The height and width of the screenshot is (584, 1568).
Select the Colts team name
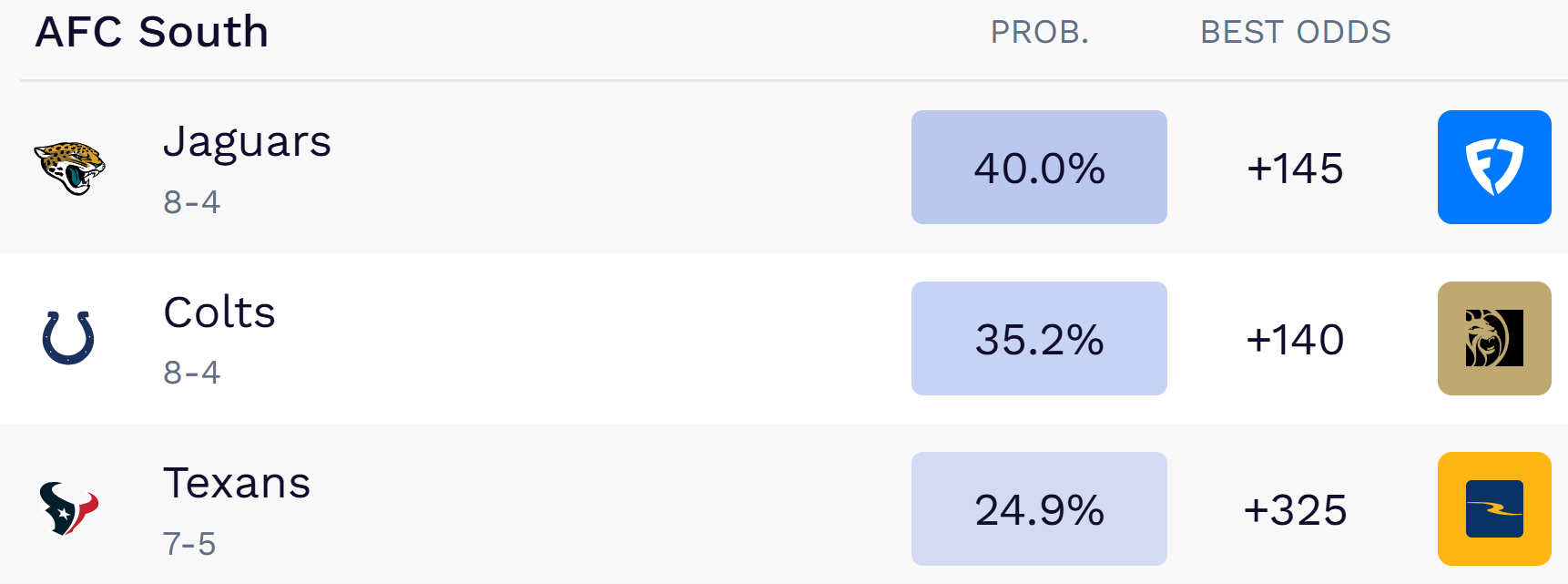[219, 312]
